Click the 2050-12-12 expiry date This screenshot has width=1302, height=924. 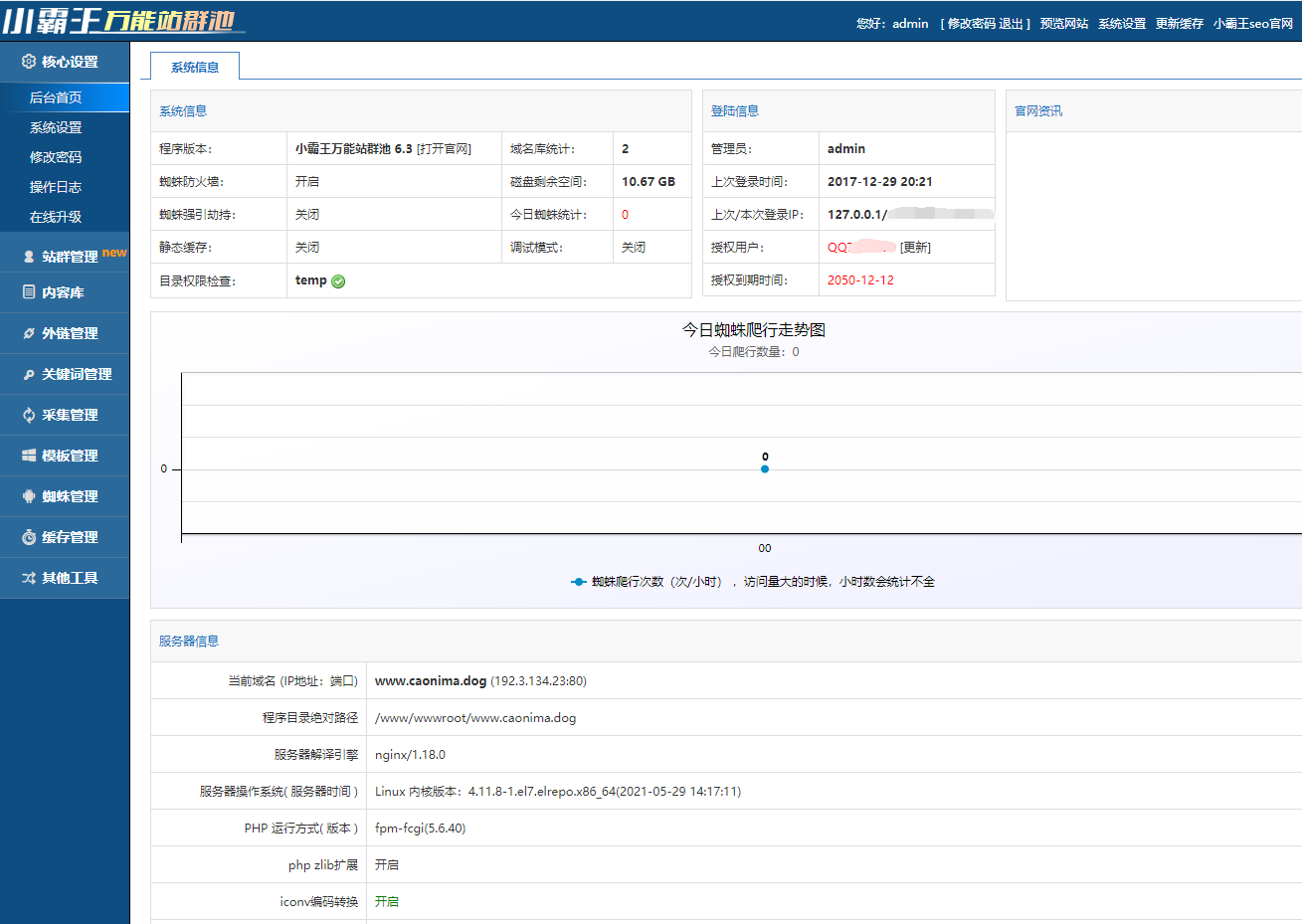point(860,280)
